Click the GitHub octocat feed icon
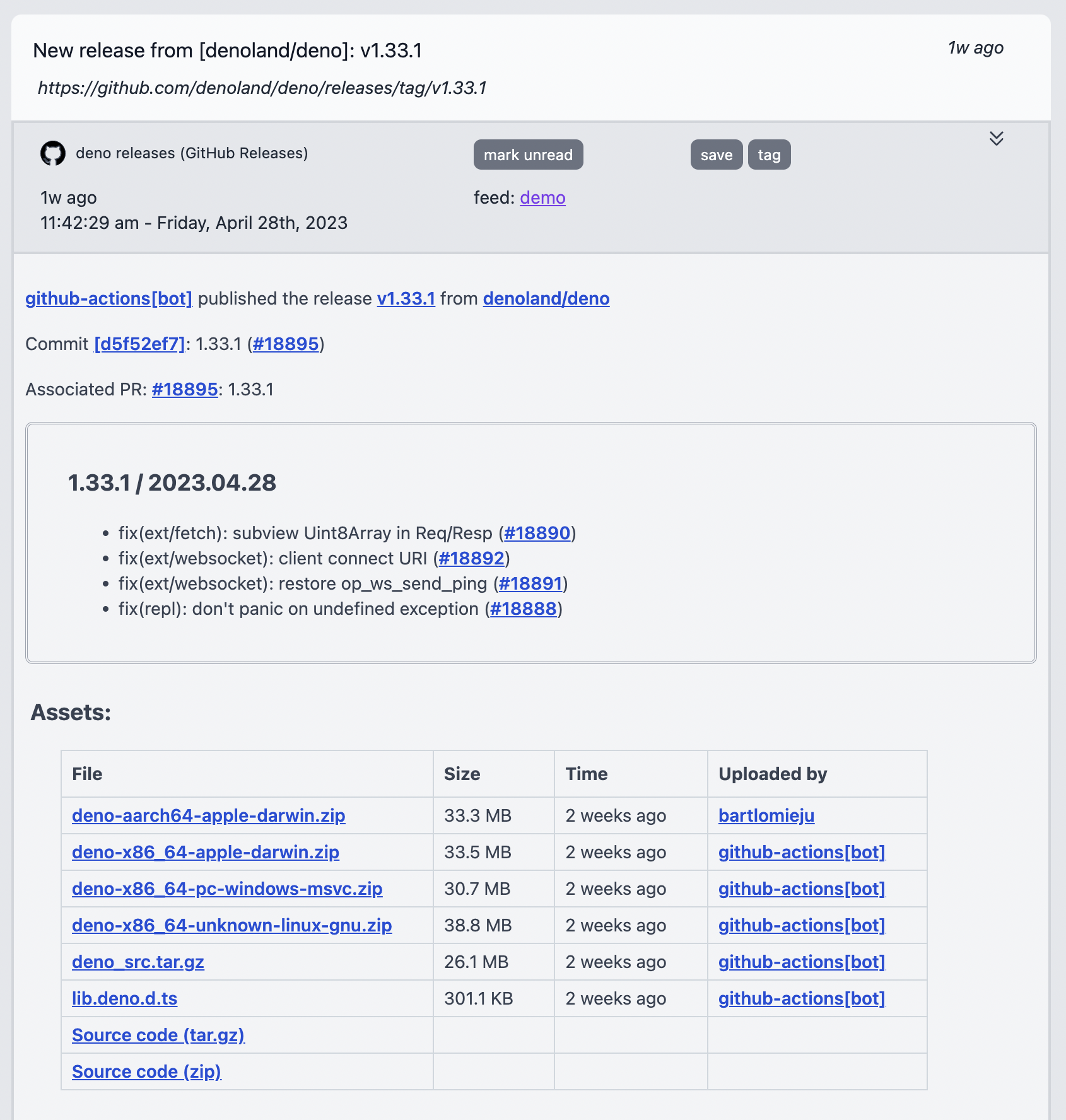Screen dimensions: 1066x1120 click(x=53, y=153)
